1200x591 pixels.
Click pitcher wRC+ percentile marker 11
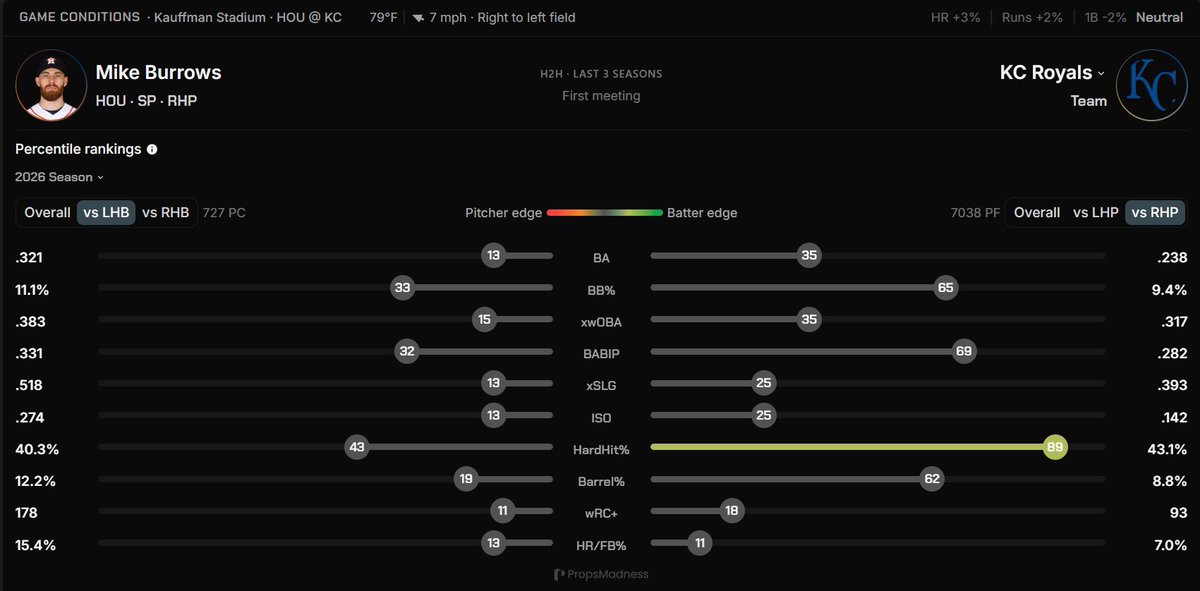[502, 511]
